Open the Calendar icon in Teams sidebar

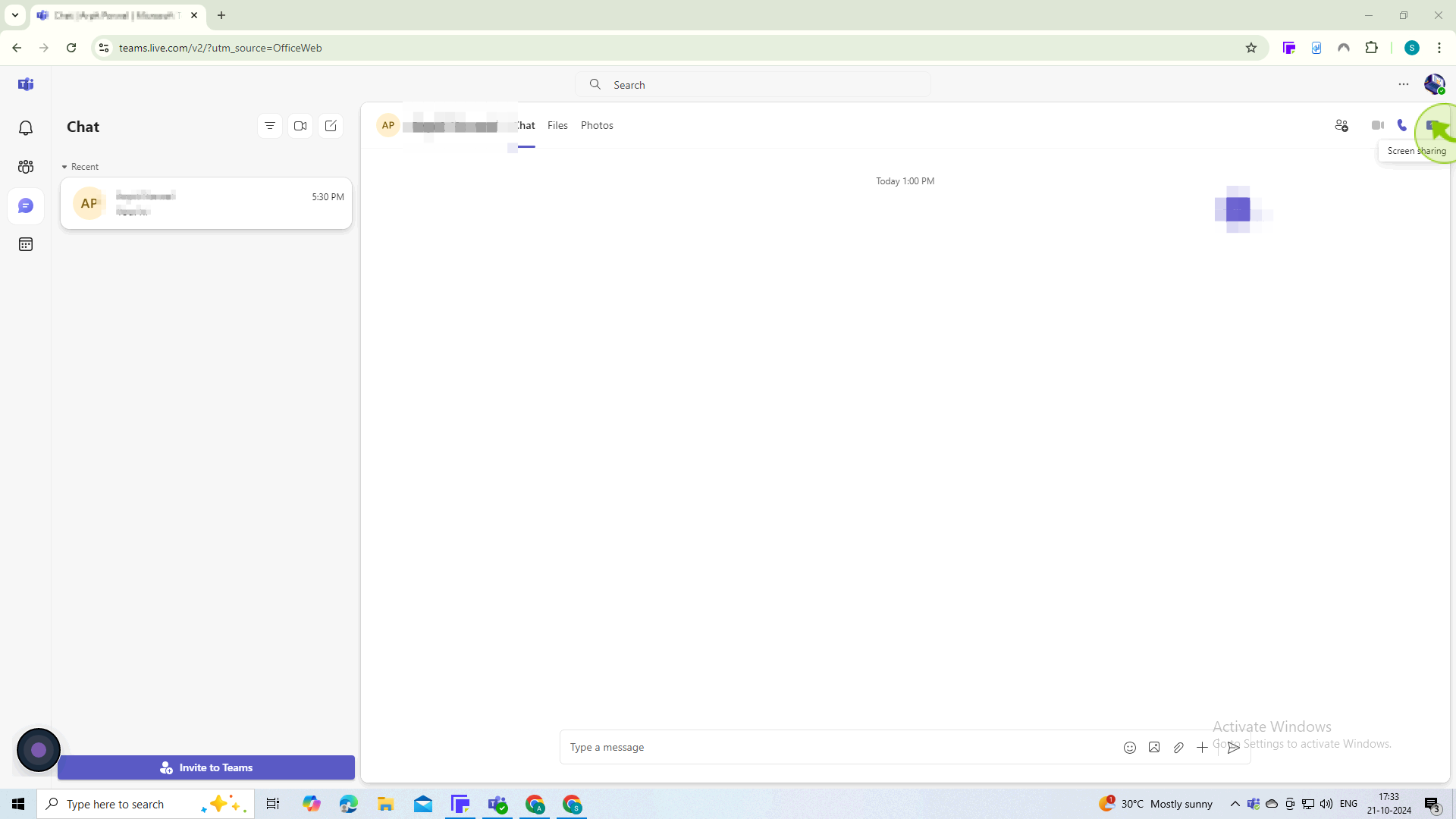click(x=26, y=244)
